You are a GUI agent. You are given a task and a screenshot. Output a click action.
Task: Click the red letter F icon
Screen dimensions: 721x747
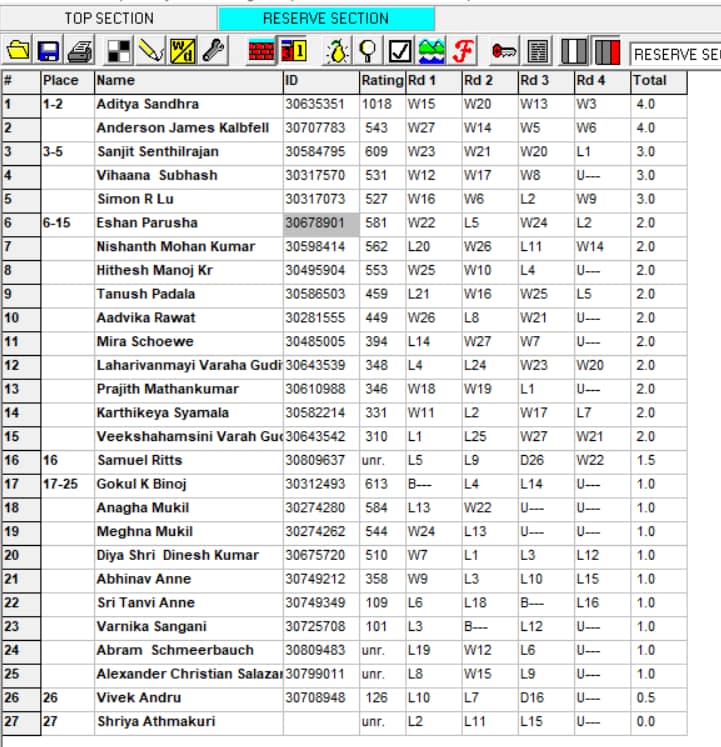click(x=462, y=50)
